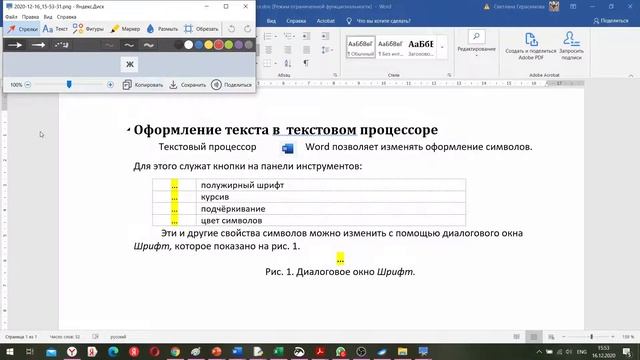Click Поделиться share button in Word

click(x=611, y=20)
